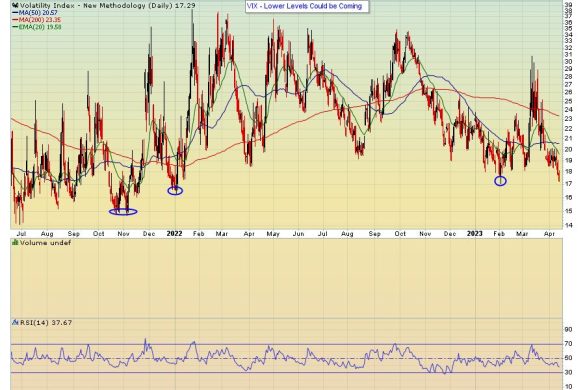Click the red MA(200) legend entry
Viewport: 585px width, 390px height.
(37, 20)
